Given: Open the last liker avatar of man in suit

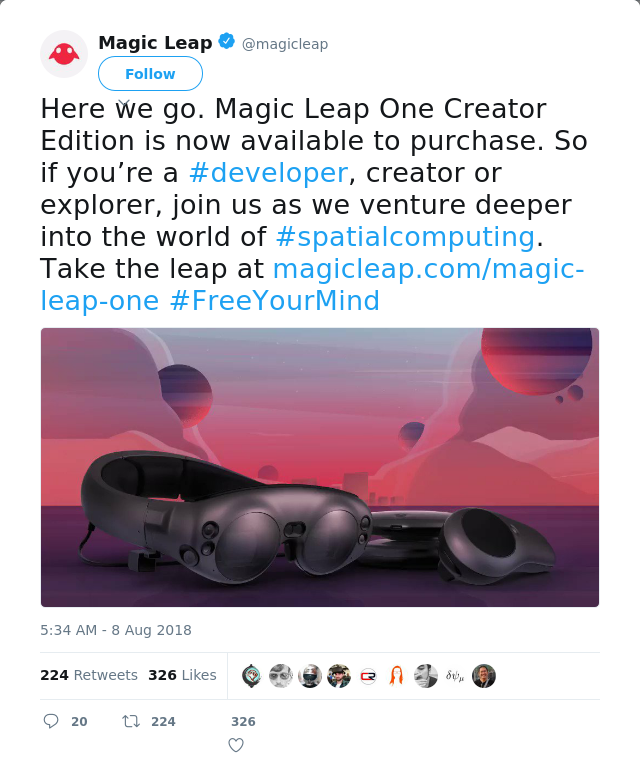Looking at the screenshot, I should (484, 676).
